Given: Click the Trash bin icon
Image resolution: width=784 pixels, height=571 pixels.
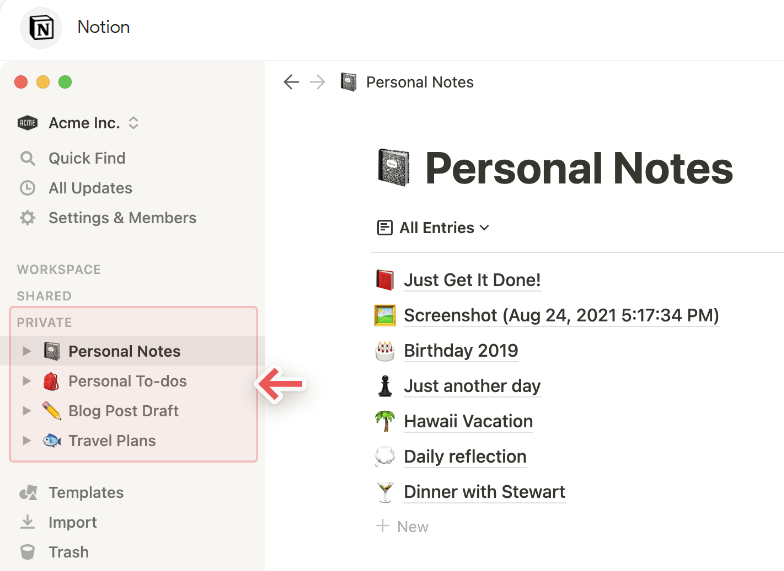Looking at the screenshot, I should tap(28, 552).
